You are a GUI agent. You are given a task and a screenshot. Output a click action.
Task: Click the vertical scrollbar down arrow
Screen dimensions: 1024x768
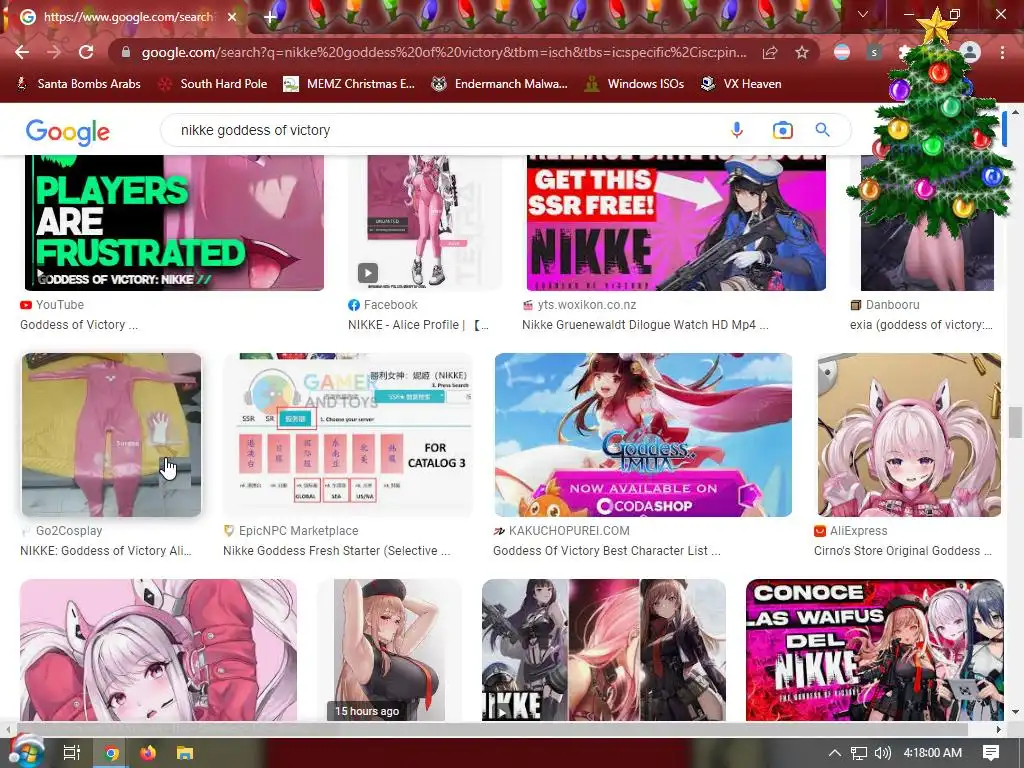tap(1015, 712)
